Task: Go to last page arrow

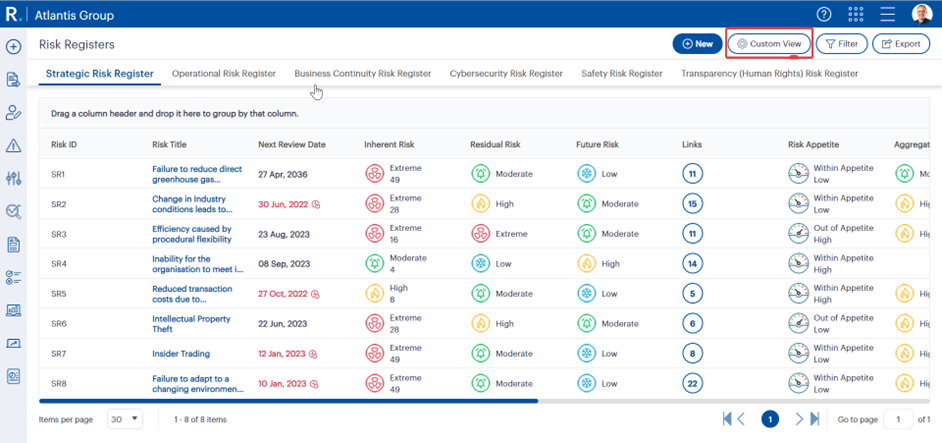Action: [815, 419]
